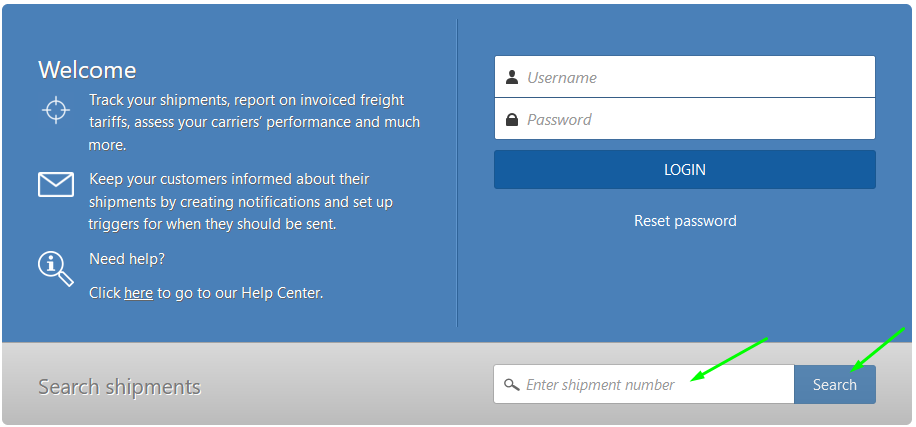Click the "Search shipments" label
This screenshot has width=916, height=427.
pos(119,387)
